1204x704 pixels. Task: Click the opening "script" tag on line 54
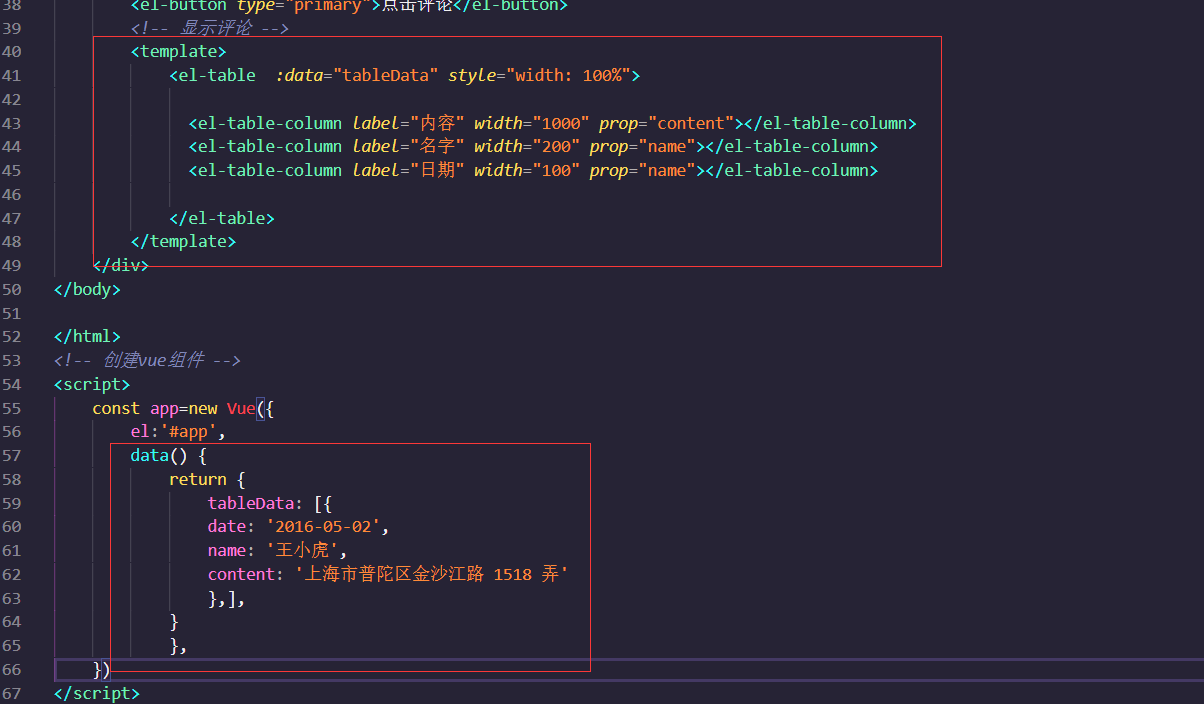coord(92,384)
